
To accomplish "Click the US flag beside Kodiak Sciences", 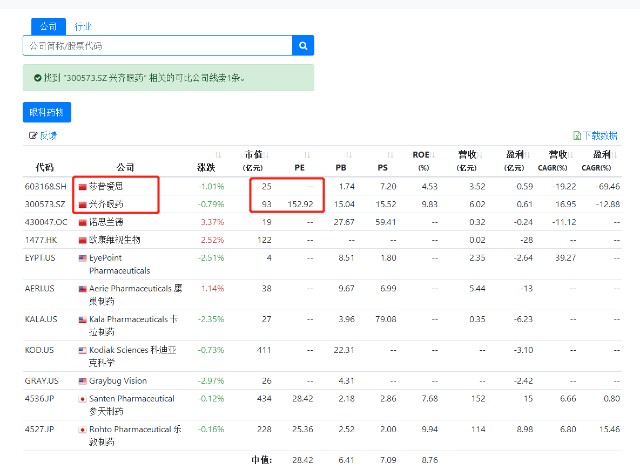I will coord(82,350).
